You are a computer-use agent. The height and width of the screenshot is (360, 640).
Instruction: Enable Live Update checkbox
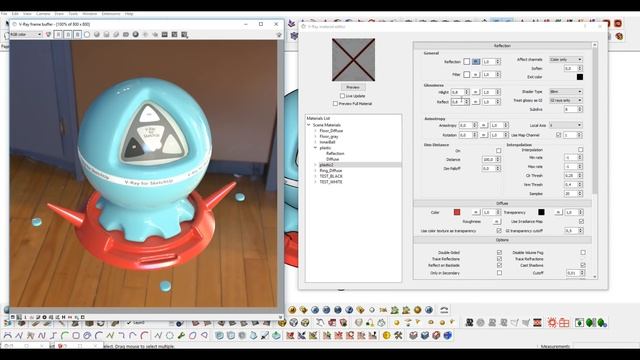point(342,96)
